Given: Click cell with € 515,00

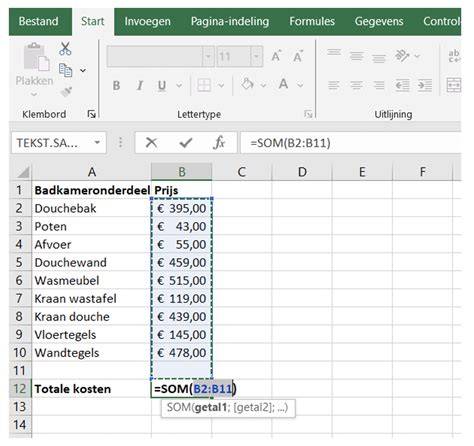Looking at the screenshot, I should coord(182,281).
